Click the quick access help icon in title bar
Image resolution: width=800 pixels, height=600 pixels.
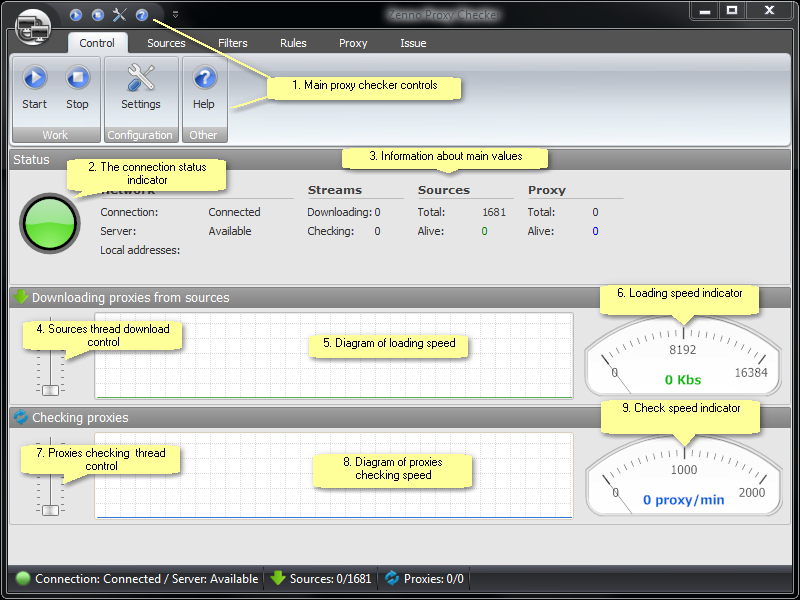coord(142,15)
